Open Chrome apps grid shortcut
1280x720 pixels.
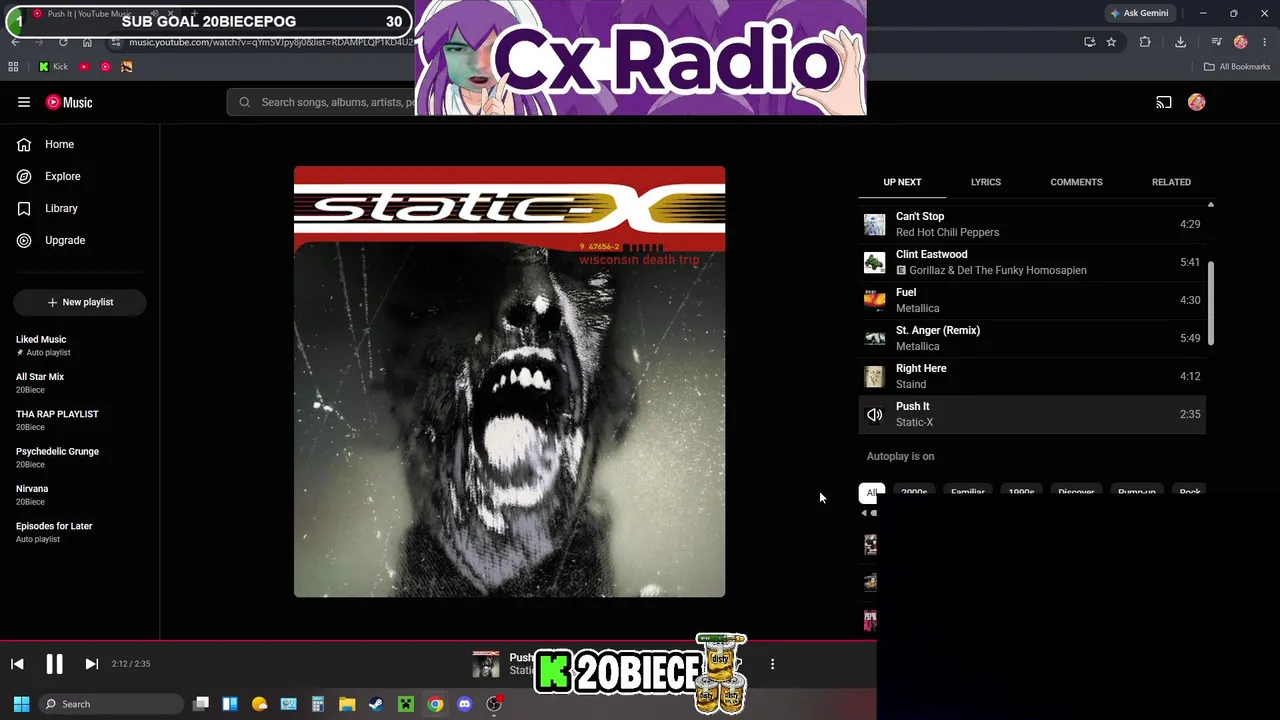pos(13,67)
